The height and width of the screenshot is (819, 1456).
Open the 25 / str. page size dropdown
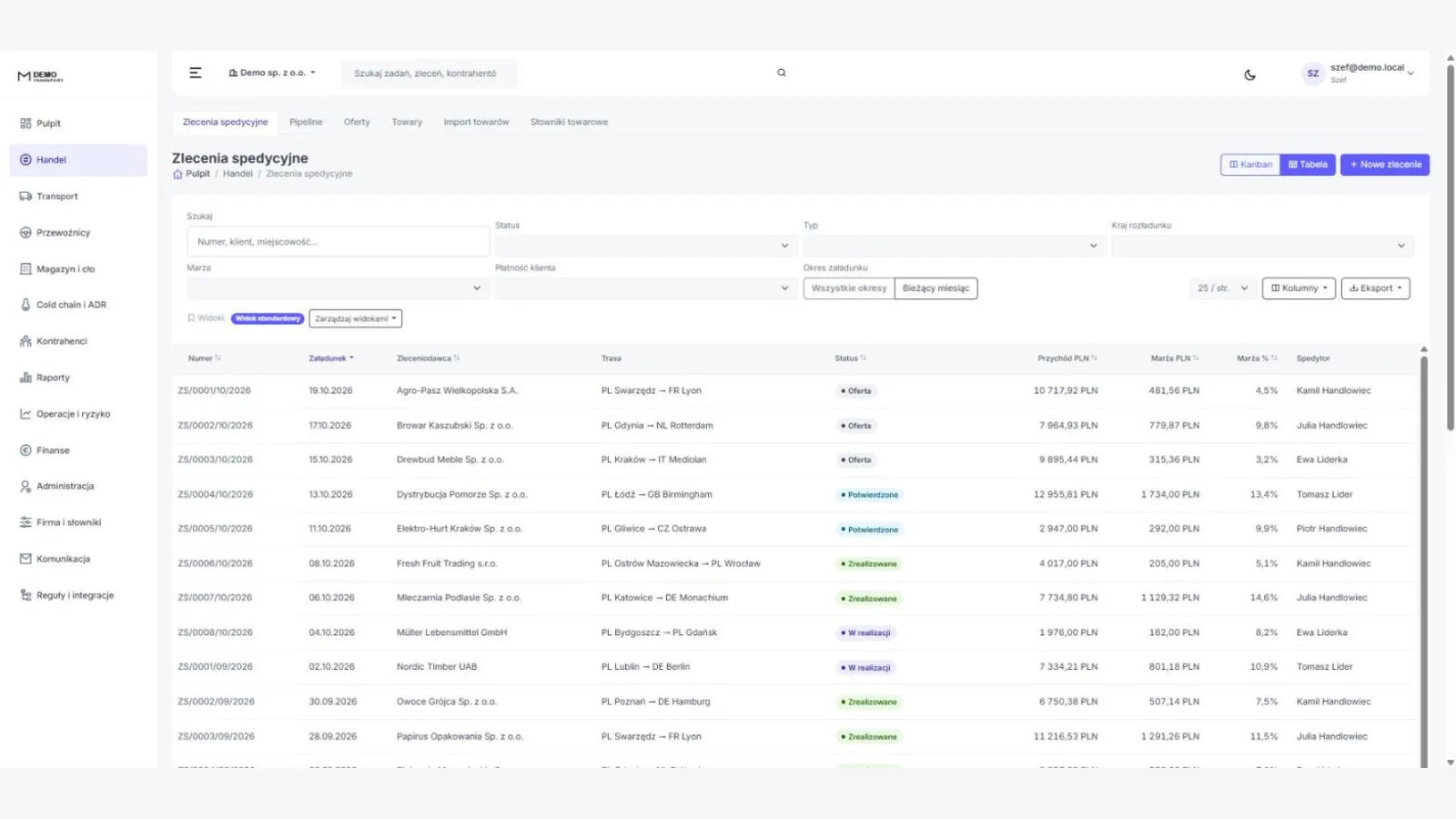coord(1223,288)
